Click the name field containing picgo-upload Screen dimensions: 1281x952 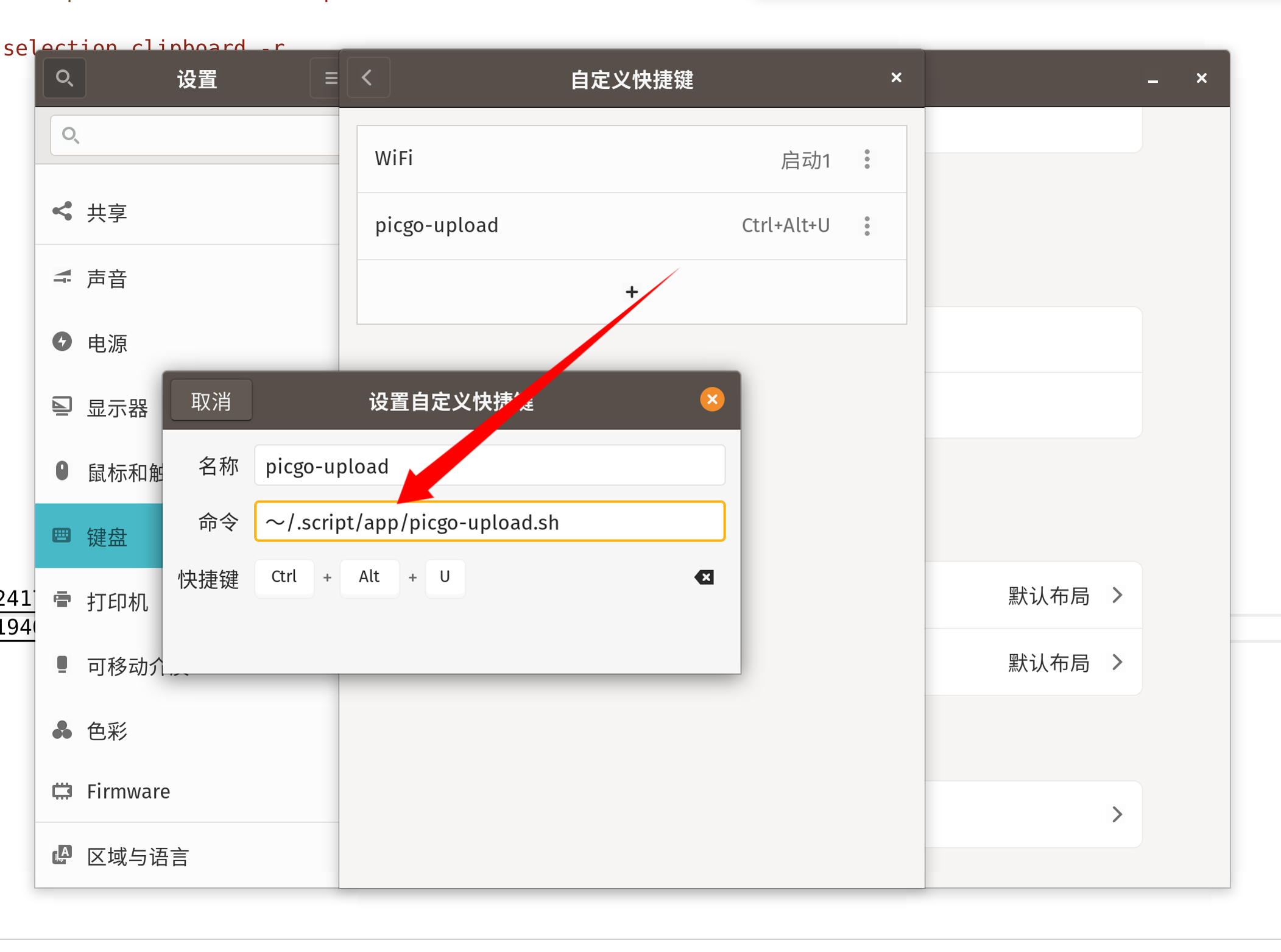[490, 466]
